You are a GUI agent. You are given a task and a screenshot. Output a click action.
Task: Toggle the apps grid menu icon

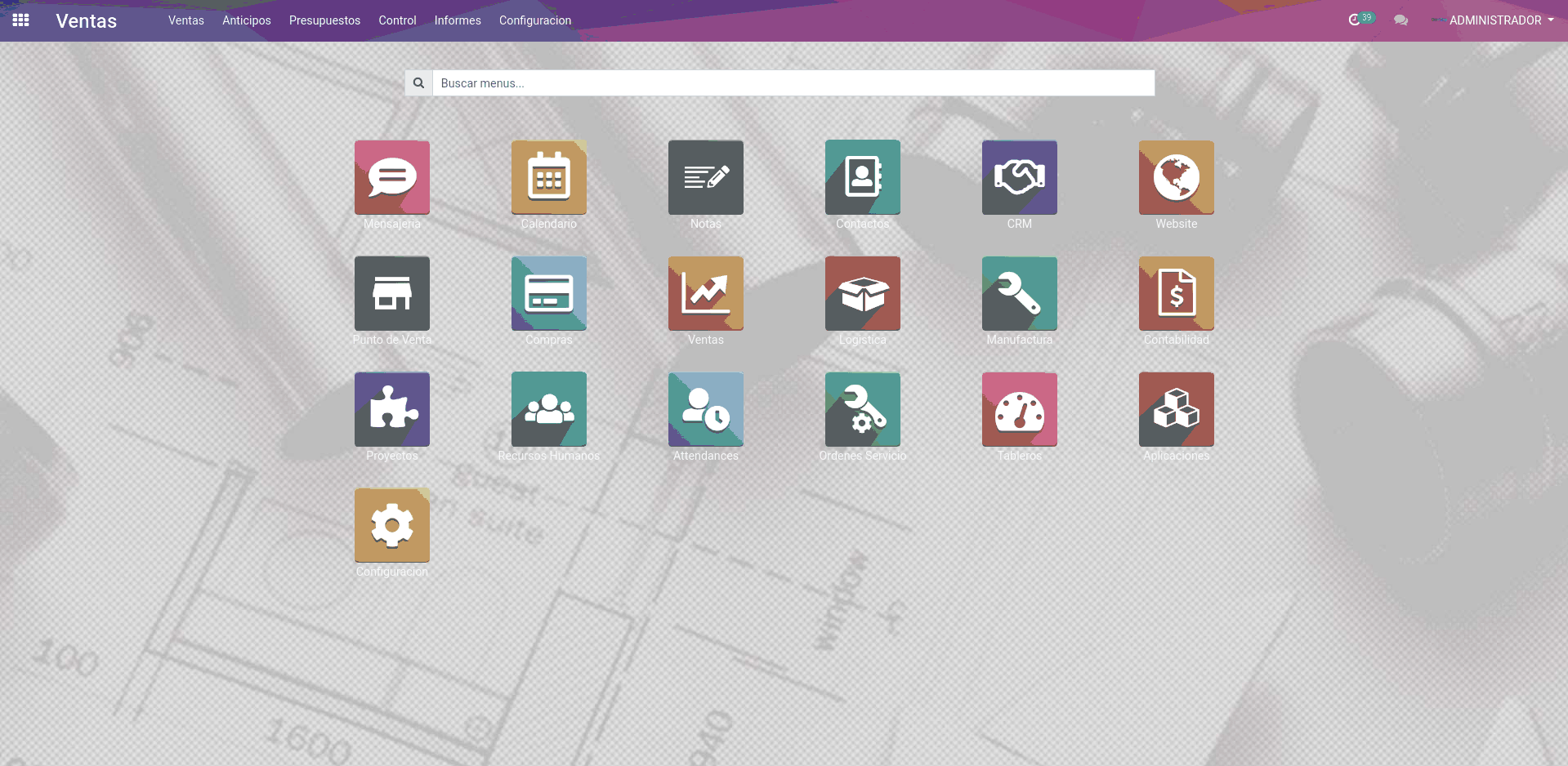coord(21,20)
